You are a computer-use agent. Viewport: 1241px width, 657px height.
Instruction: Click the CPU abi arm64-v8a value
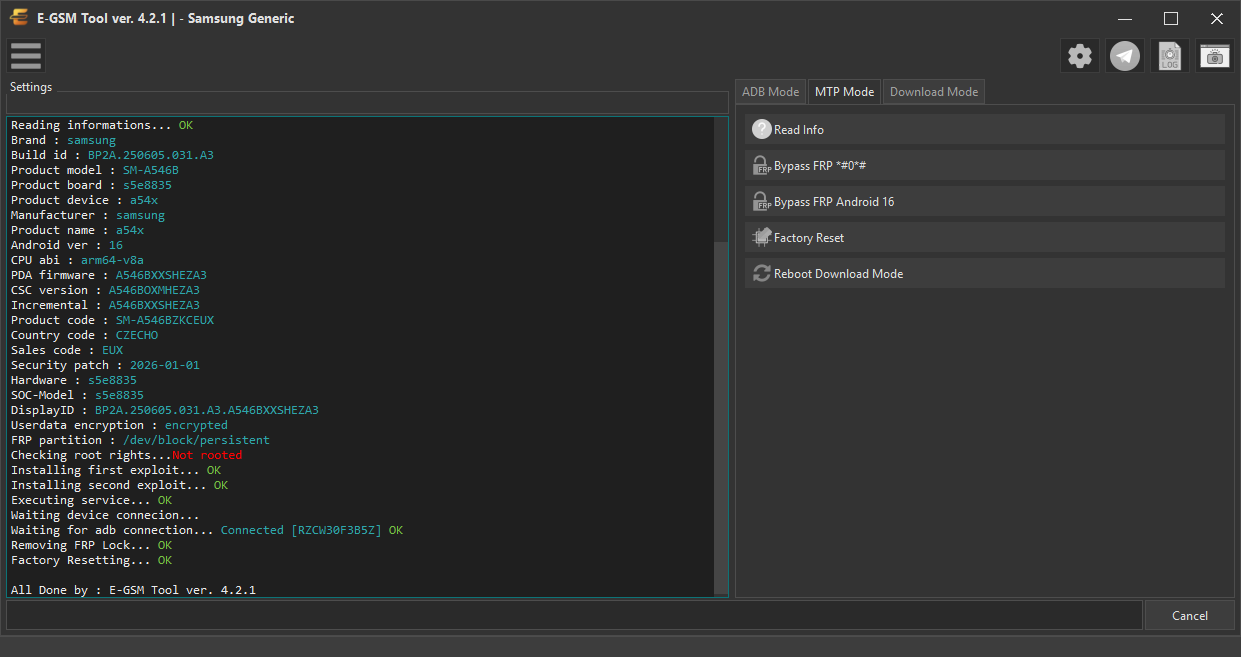[x=112, y=260]
